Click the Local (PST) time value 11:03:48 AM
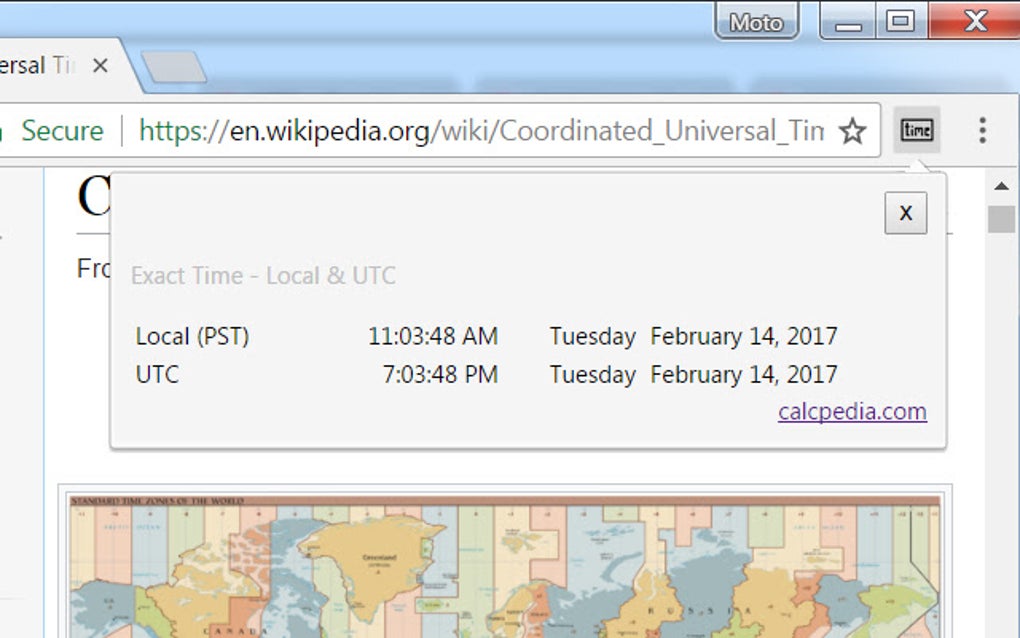 (432, 337)
